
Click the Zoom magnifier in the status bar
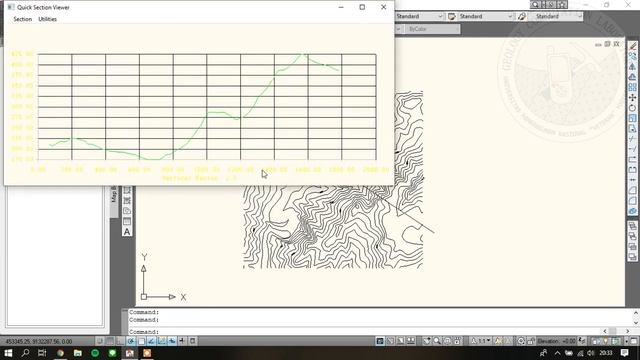(x=437, y=341)
